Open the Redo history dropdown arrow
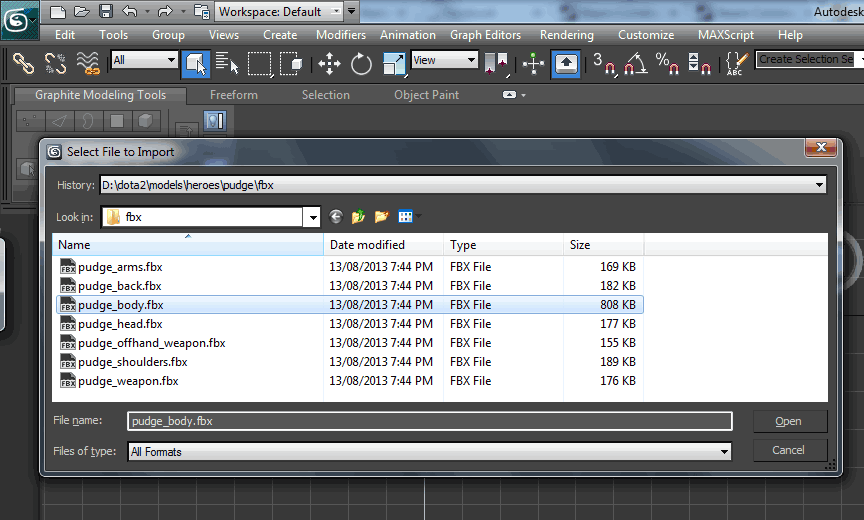 183,12
